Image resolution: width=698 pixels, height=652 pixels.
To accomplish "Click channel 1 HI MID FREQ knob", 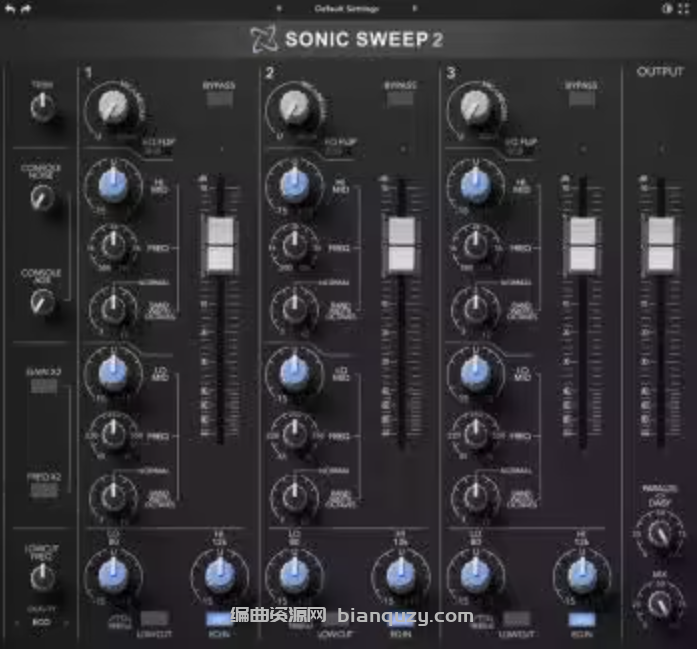I will click(113, 246).
